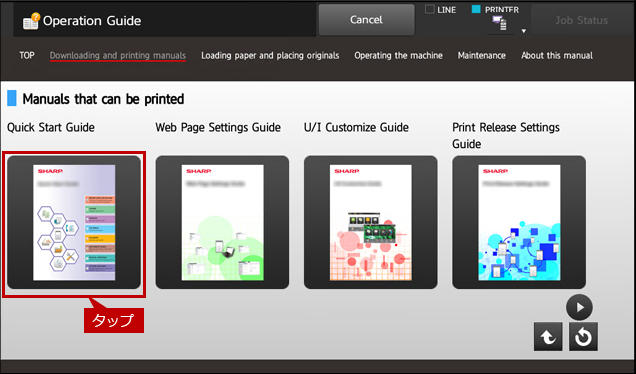Tap the U/I Customize Guide title
Image resolution: width=636 pixels, height=374 pixels.
click(356, 127)
